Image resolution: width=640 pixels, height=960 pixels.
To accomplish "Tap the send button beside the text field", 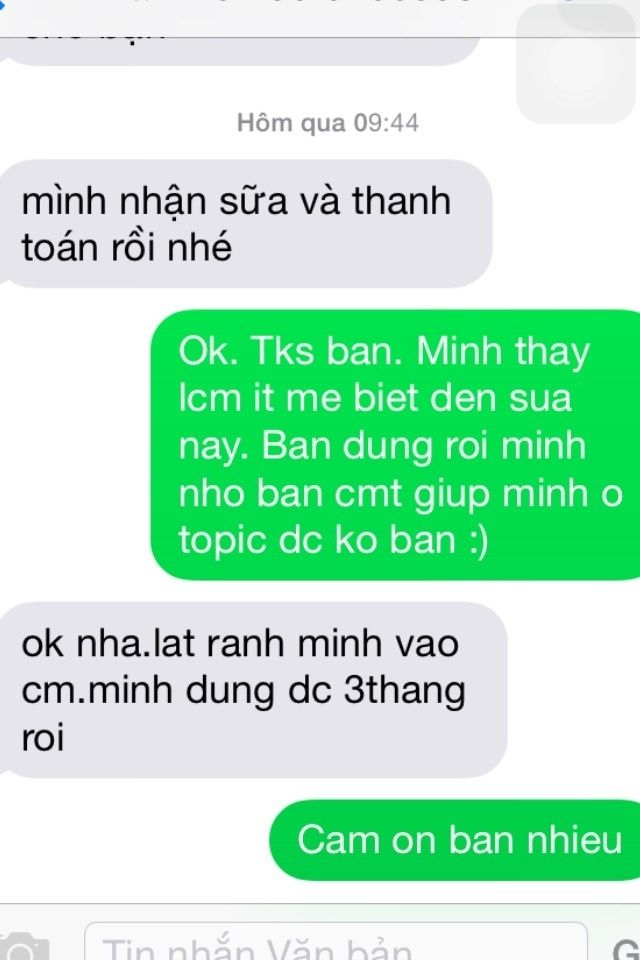I will click(x=626, y=948).
